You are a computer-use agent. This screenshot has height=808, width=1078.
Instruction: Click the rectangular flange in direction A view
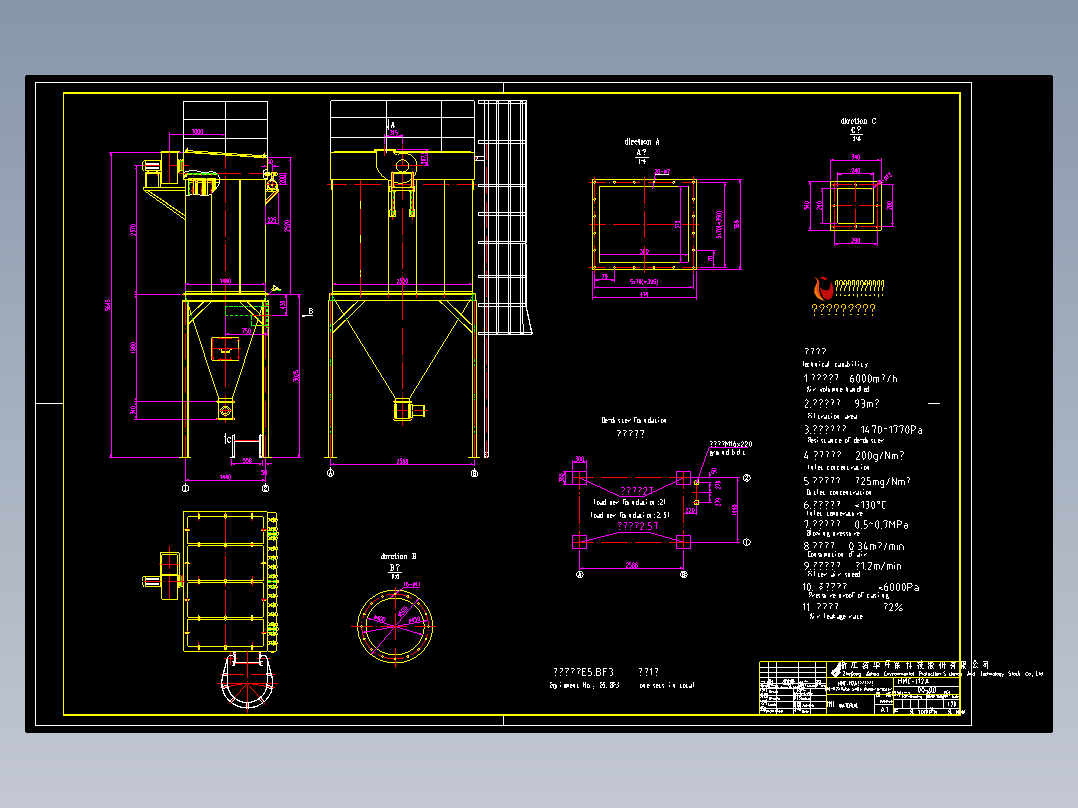coord(644,224)
